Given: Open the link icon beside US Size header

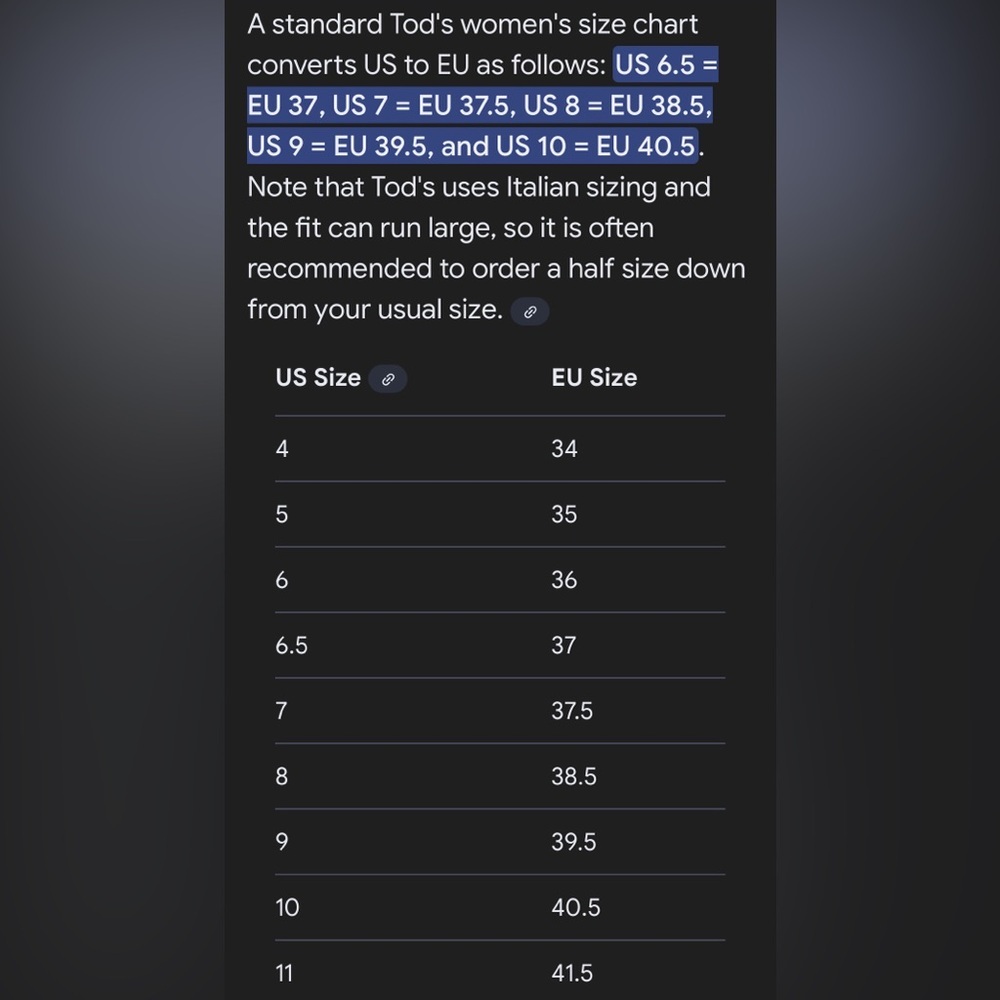Looking at the screenshot, I should (388, 379).
